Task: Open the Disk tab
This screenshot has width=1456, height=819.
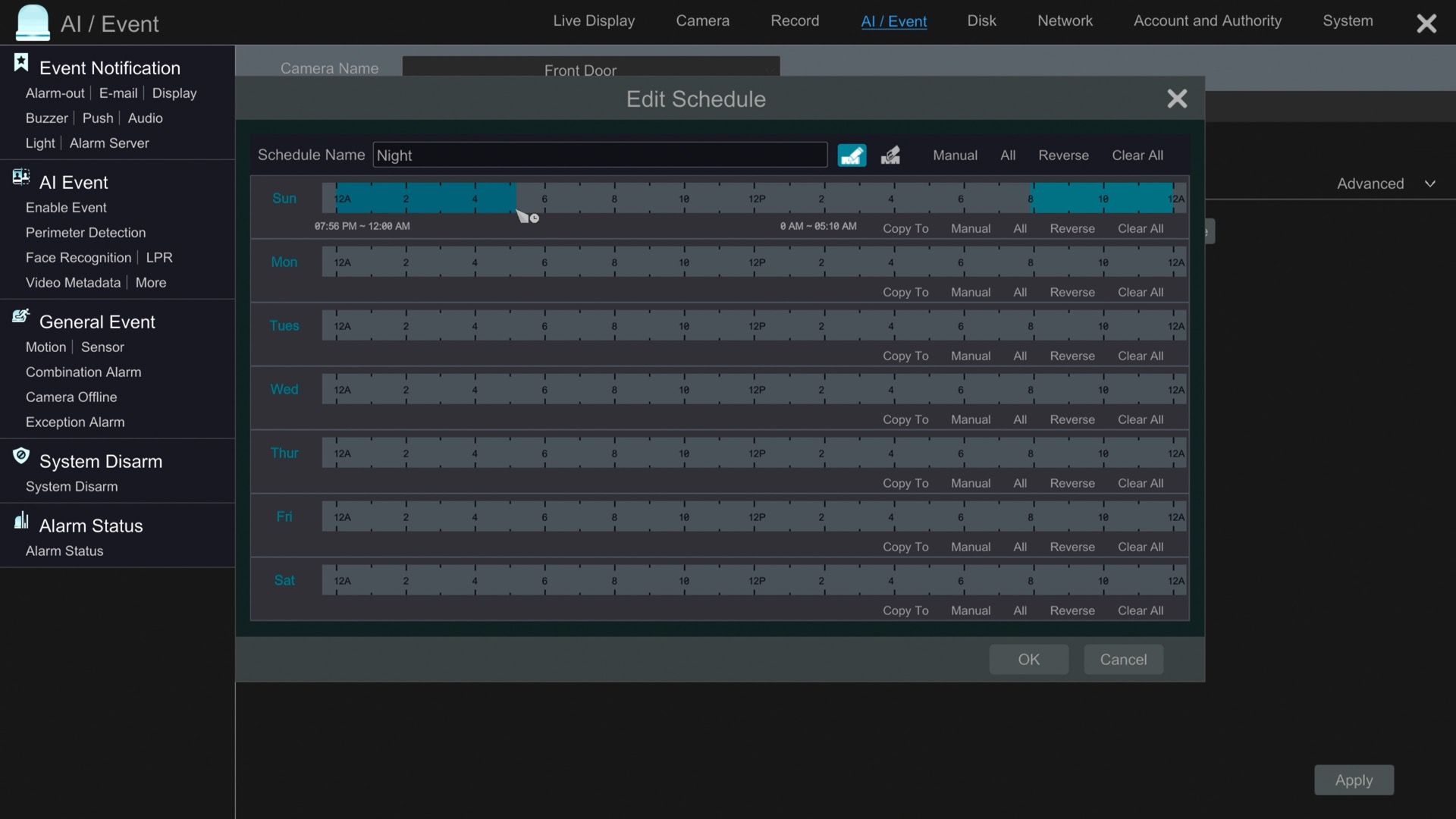Action: [x=981, y=21]
